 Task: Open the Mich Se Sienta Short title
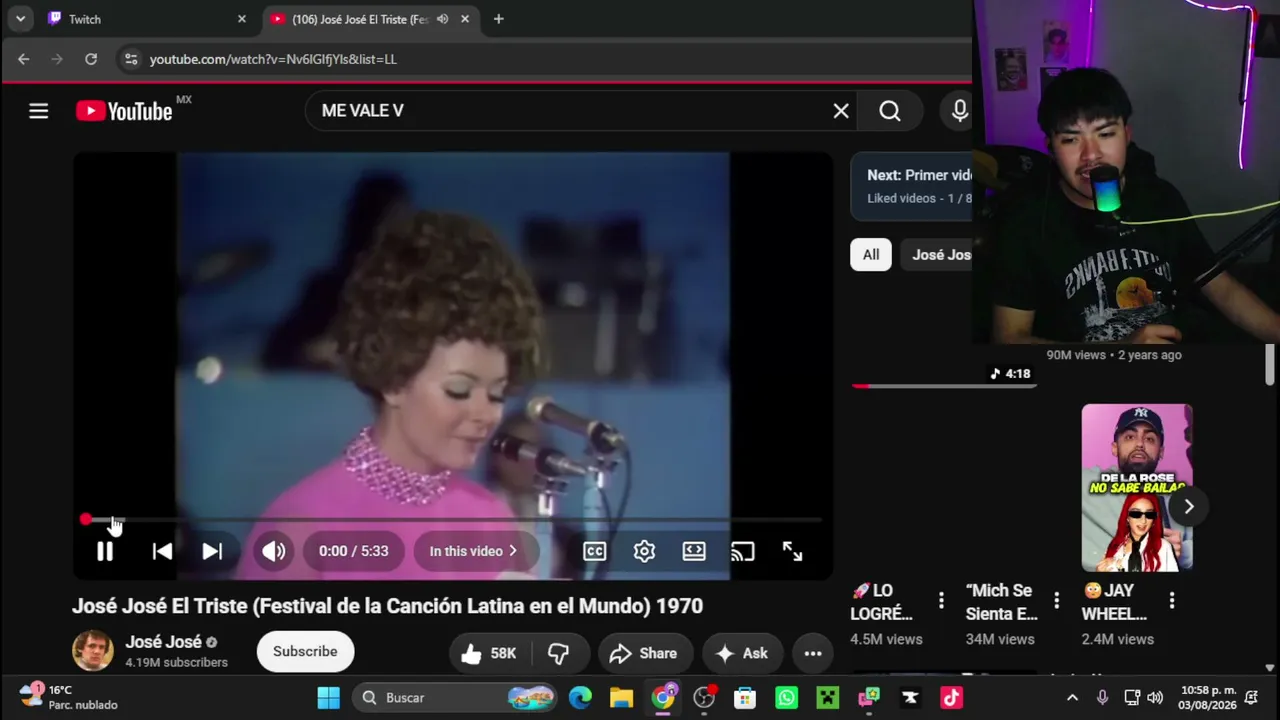(x=1002, y=602)
